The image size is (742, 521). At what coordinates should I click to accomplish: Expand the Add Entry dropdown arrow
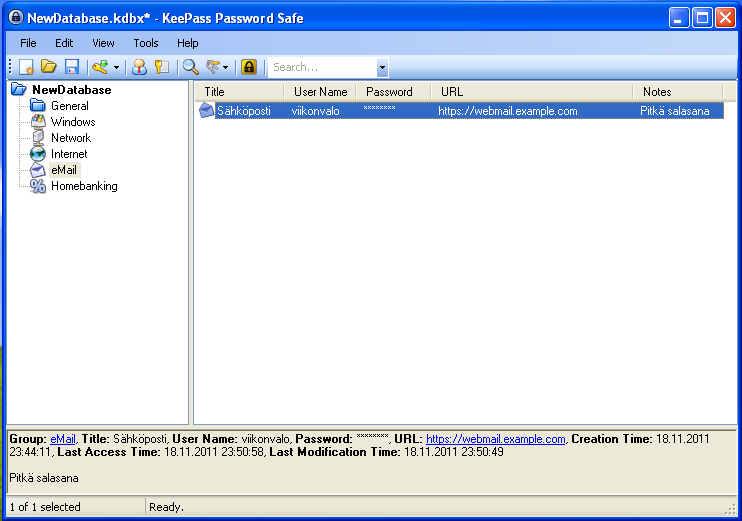tap(116, 68)
